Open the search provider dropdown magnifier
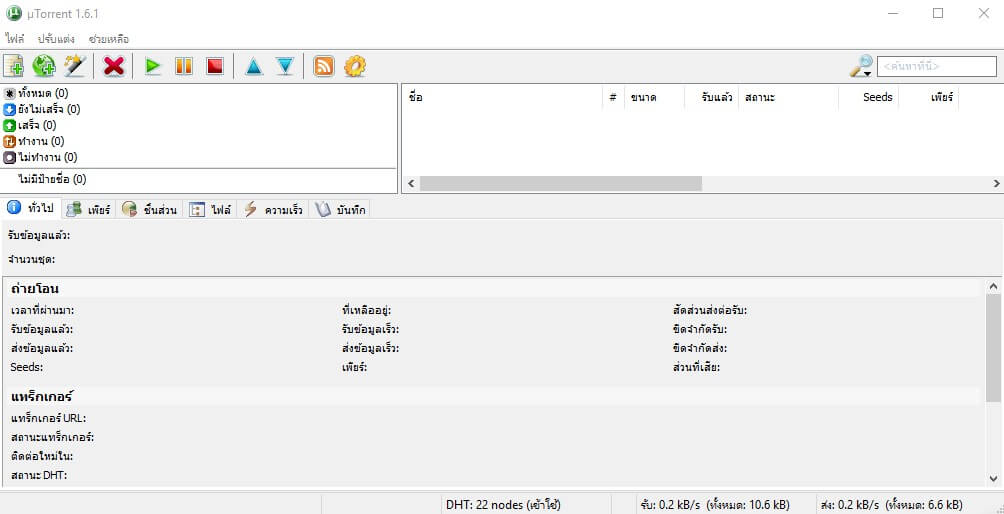The image size is (1004, 514). click(x=860, y=66)
